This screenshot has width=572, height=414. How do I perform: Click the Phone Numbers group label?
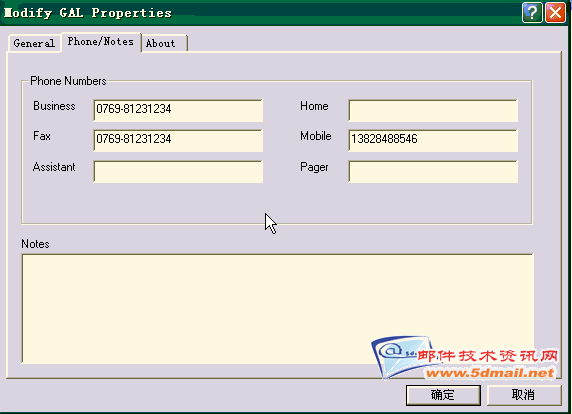coord(68,81)
